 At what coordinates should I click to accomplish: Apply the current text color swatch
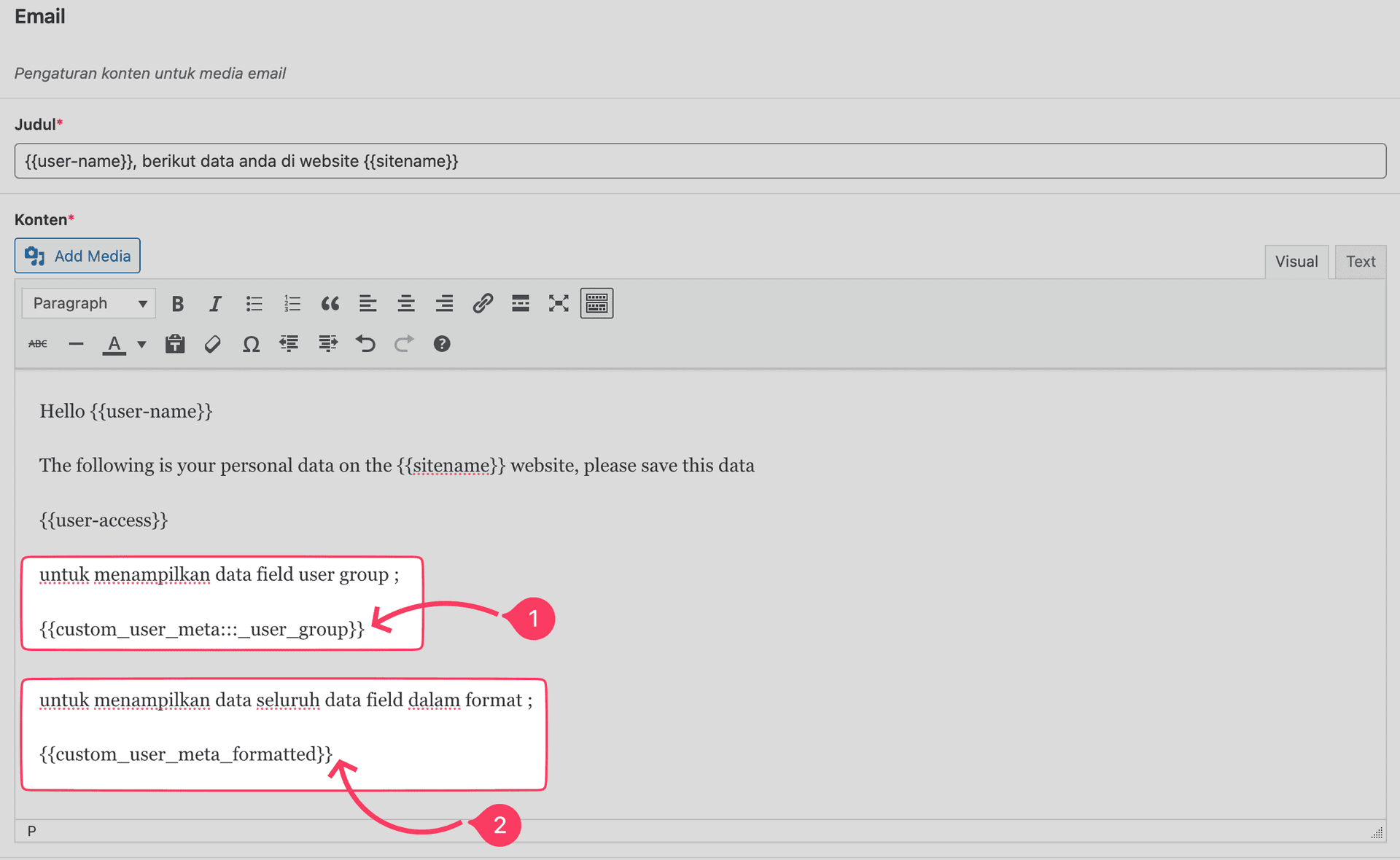[x=114, y=343]
